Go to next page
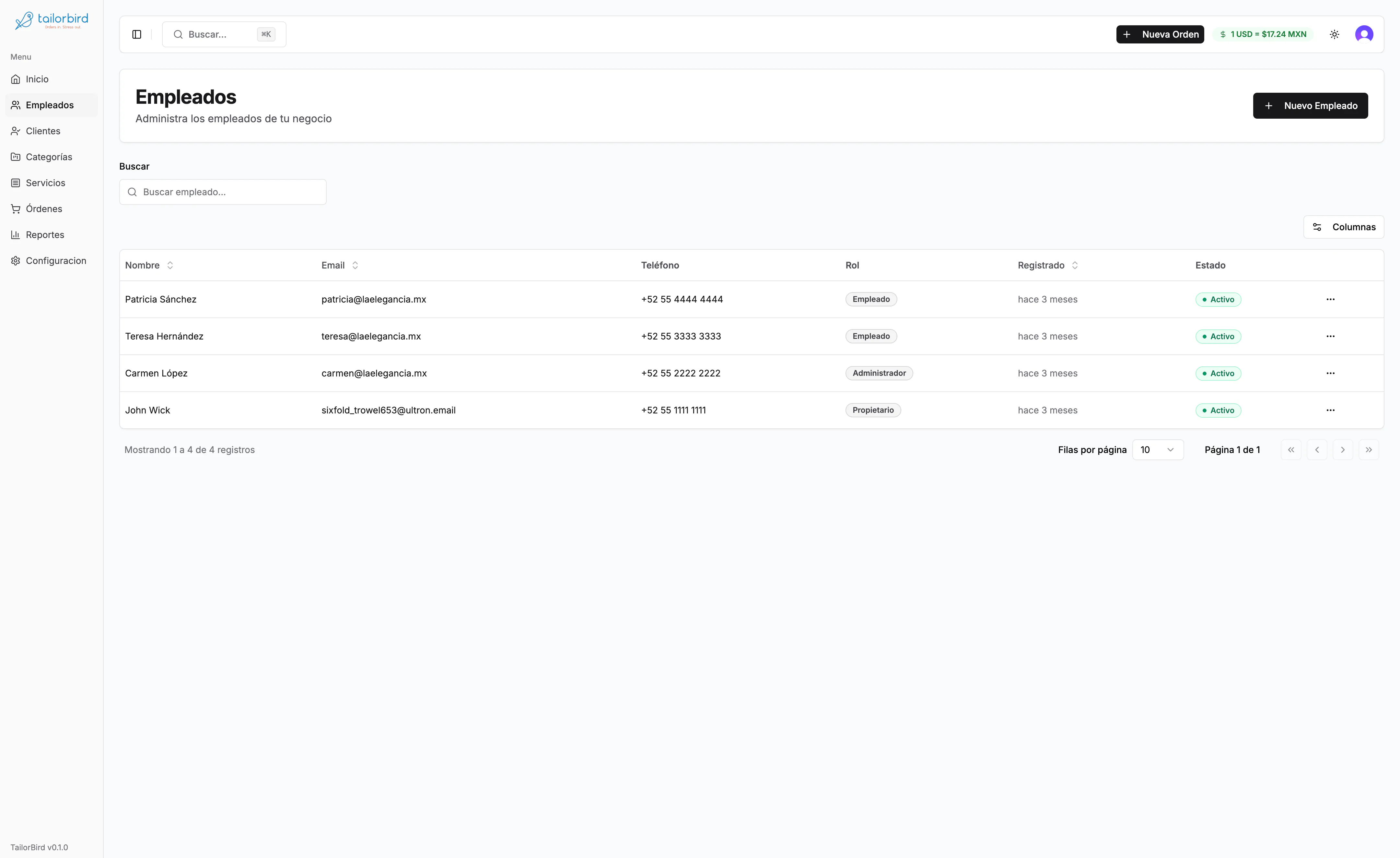The height and width of the screenshot is (858, 1400). tap(1343, 450)
